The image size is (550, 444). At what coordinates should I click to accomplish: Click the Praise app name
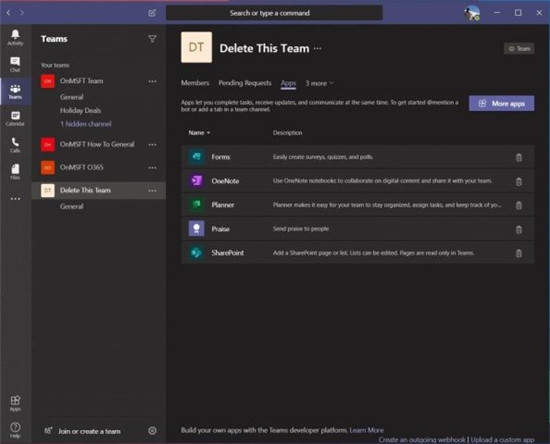pyautogui.click(x=220, y=229)
